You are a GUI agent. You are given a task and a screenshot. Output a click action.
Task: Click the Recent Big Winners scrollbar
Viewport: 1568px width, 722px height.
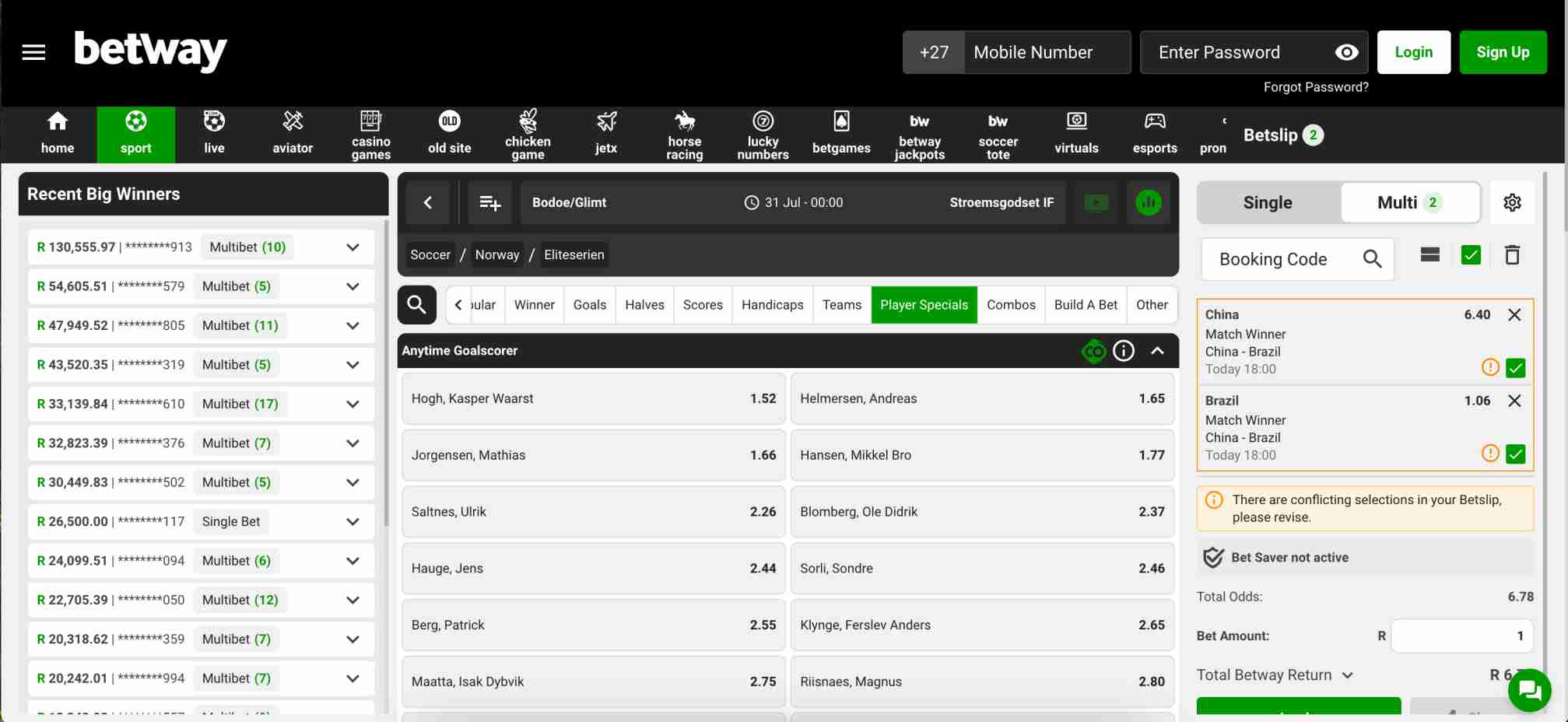coord(386,373)
